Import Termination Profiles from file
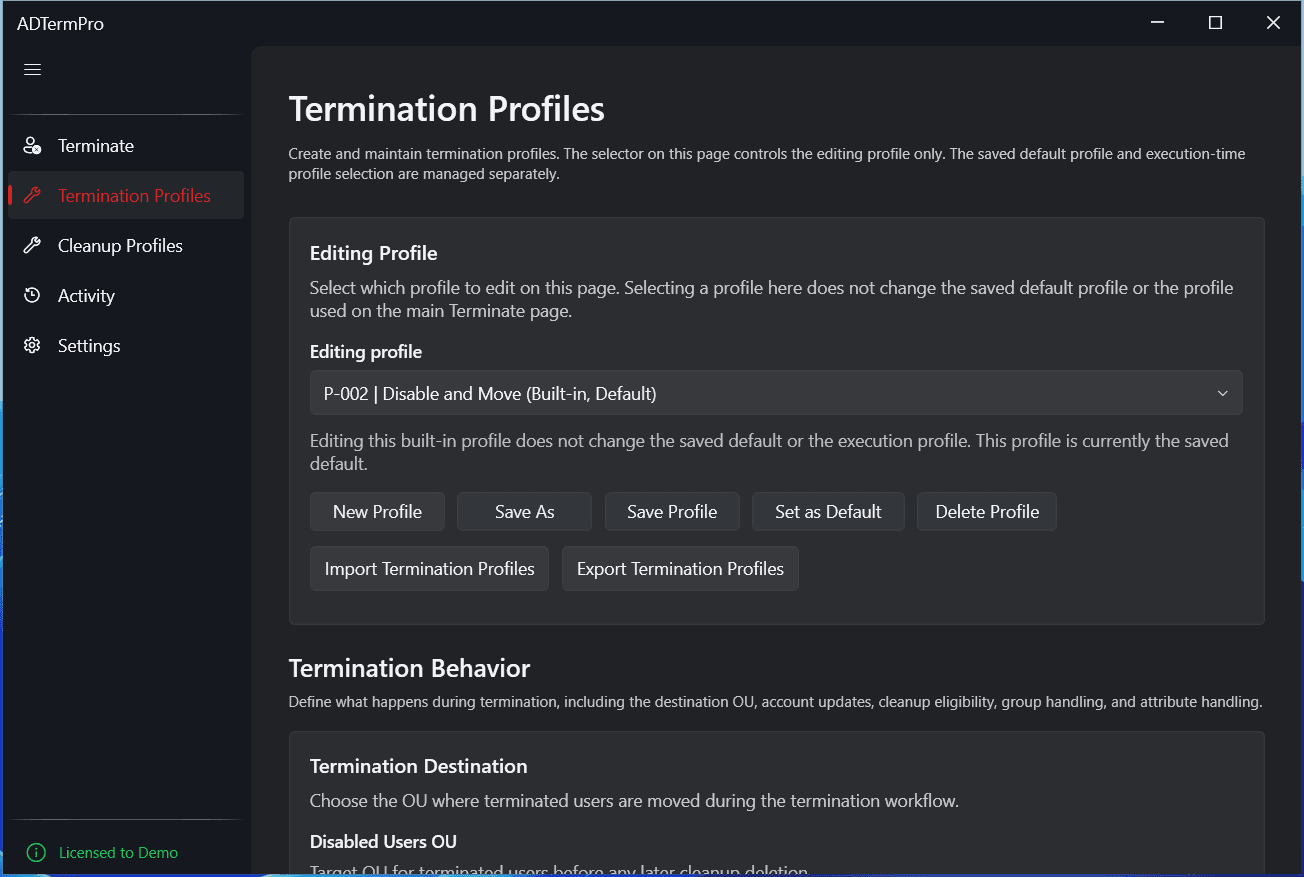1304x877 pixels. 429,568
